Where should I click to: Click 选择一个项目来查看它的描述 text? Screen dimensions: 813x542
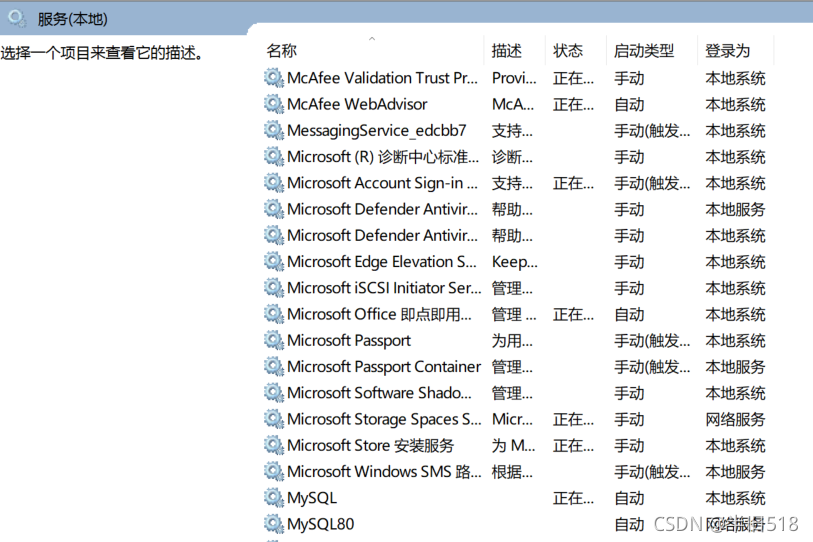[102, 52]
